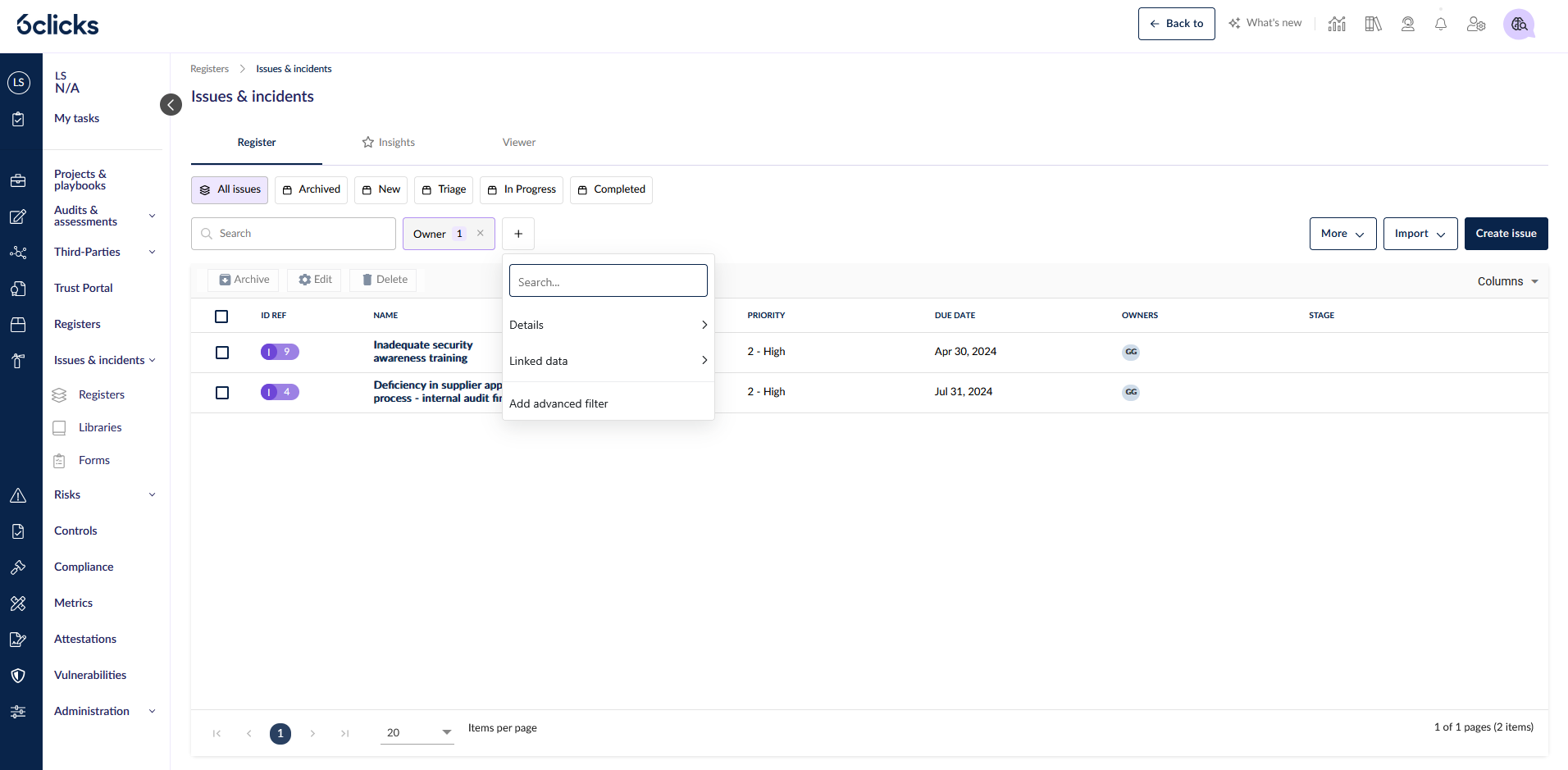Image resolution: width=1568 pixels, height=770 pixels.
Task: Remove the Owner filter with the x
Action: (x=481, y=233)
